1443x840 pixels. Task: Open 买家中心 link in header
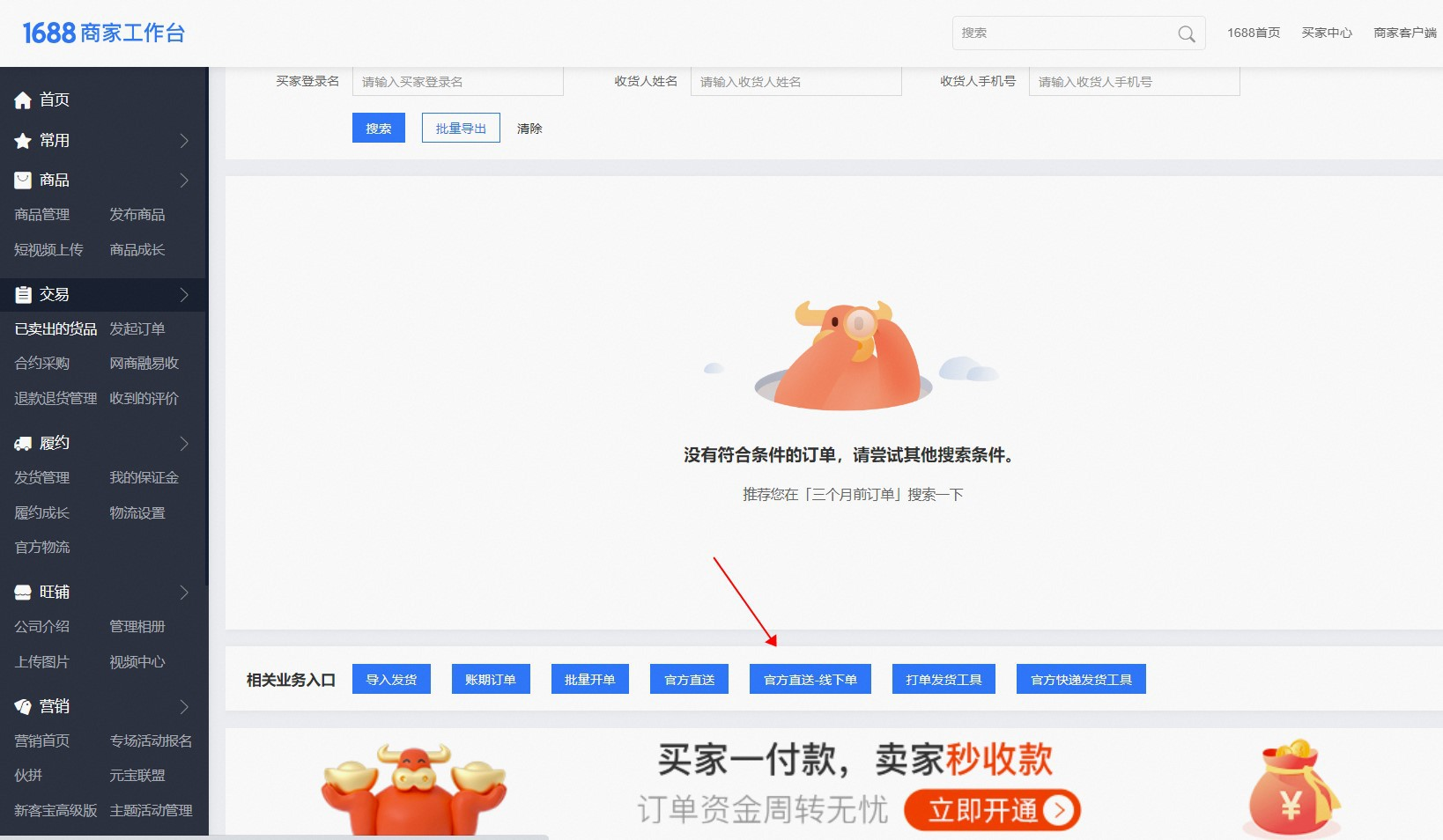pos(1326,33)
